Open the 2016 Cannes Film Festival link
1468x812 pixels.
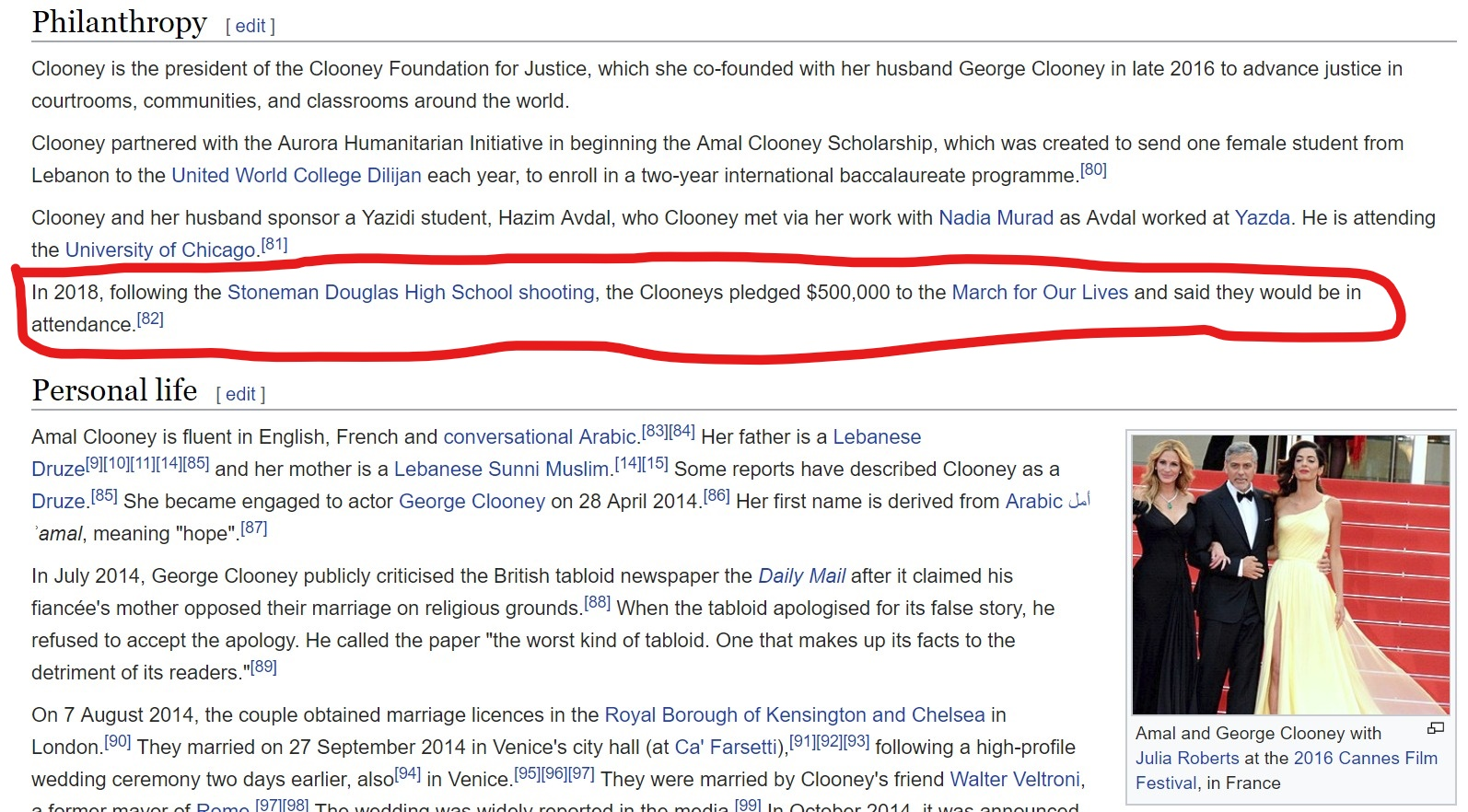click(x=1287, y=770)
